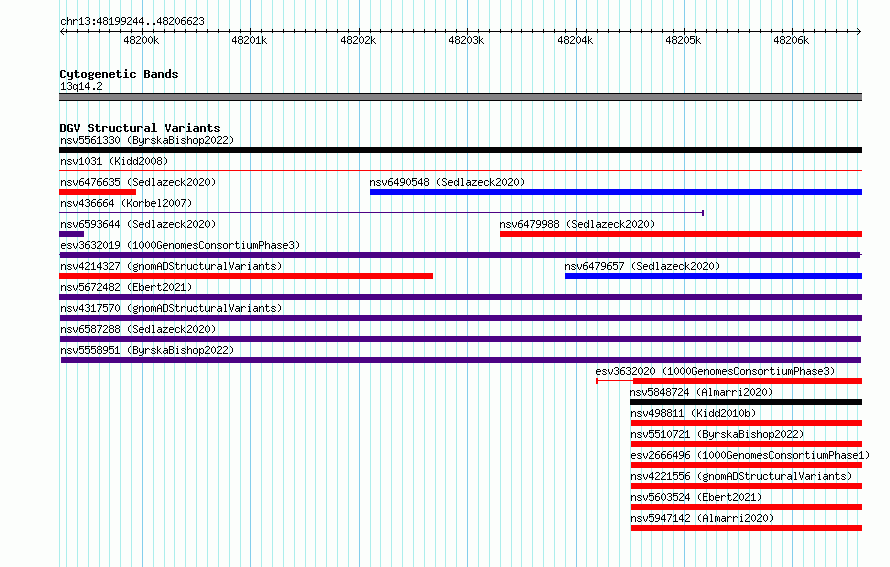Open nsv6490548 (Sedlazeck2020) variant label
The width and height of the screenshot is (890, 567).
coord(447,182)
